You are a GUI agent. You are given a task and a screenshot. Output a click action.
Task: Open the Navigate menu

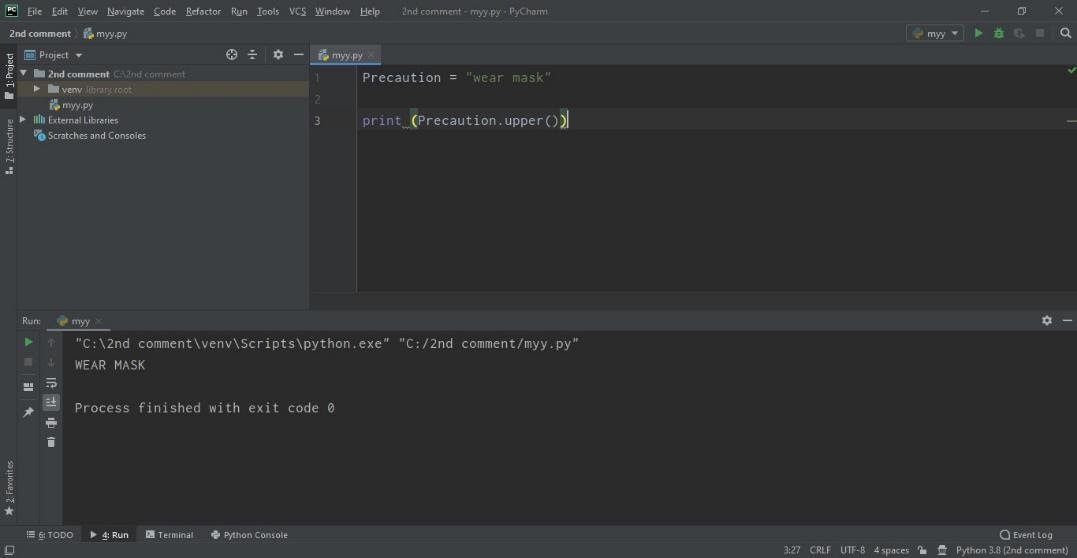pyautogui.click(x=126, y=12)
